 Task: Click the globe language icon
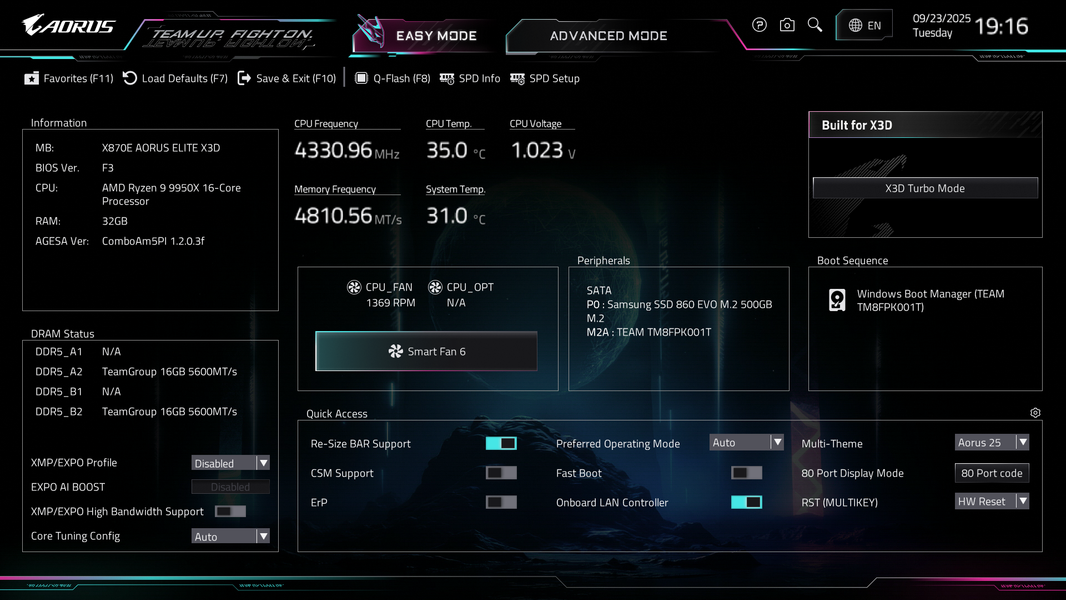855,25
